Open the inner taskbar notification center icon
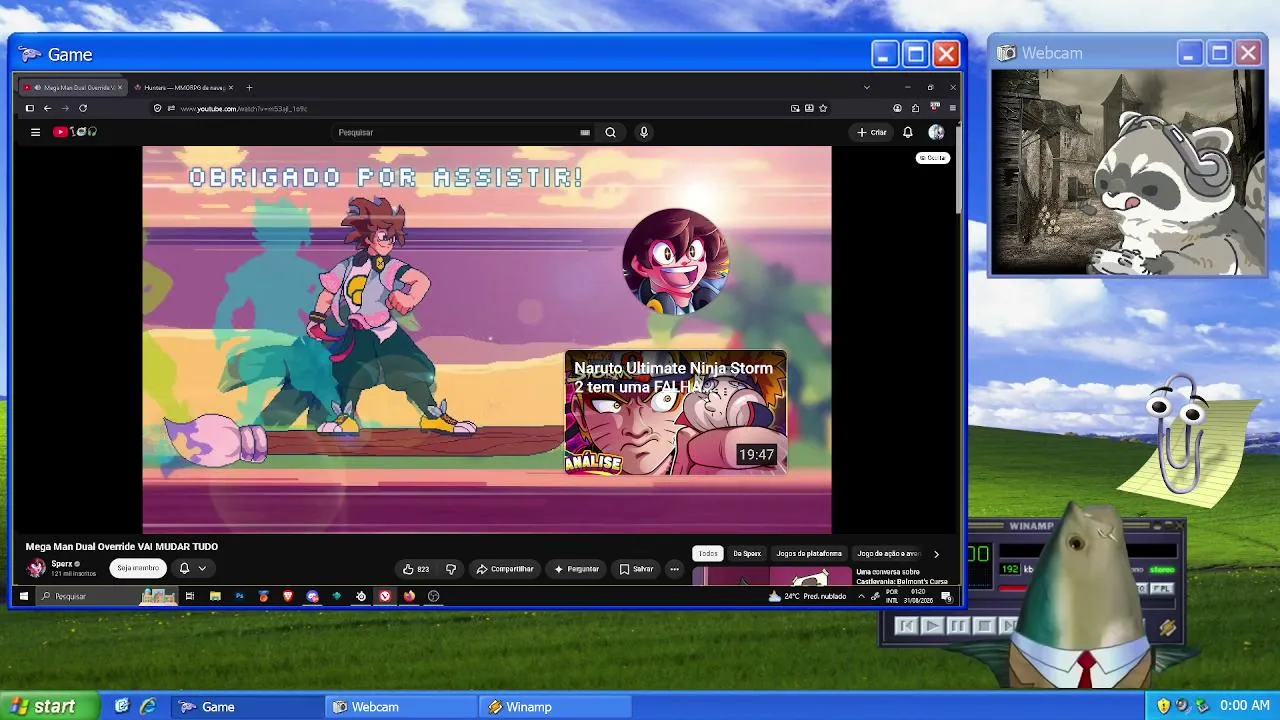 pos(946,596)
